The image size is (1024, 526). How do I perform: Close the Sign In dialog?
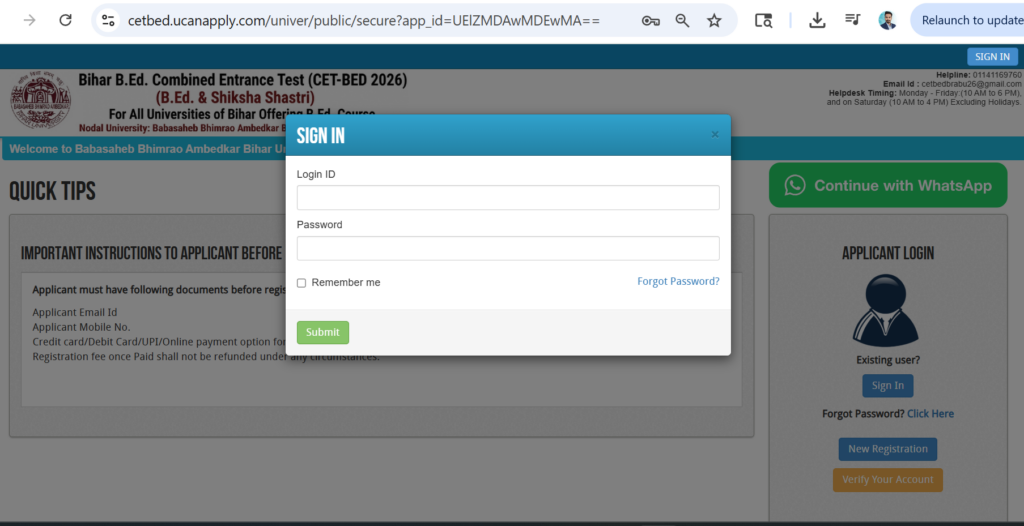pos(715,135)
